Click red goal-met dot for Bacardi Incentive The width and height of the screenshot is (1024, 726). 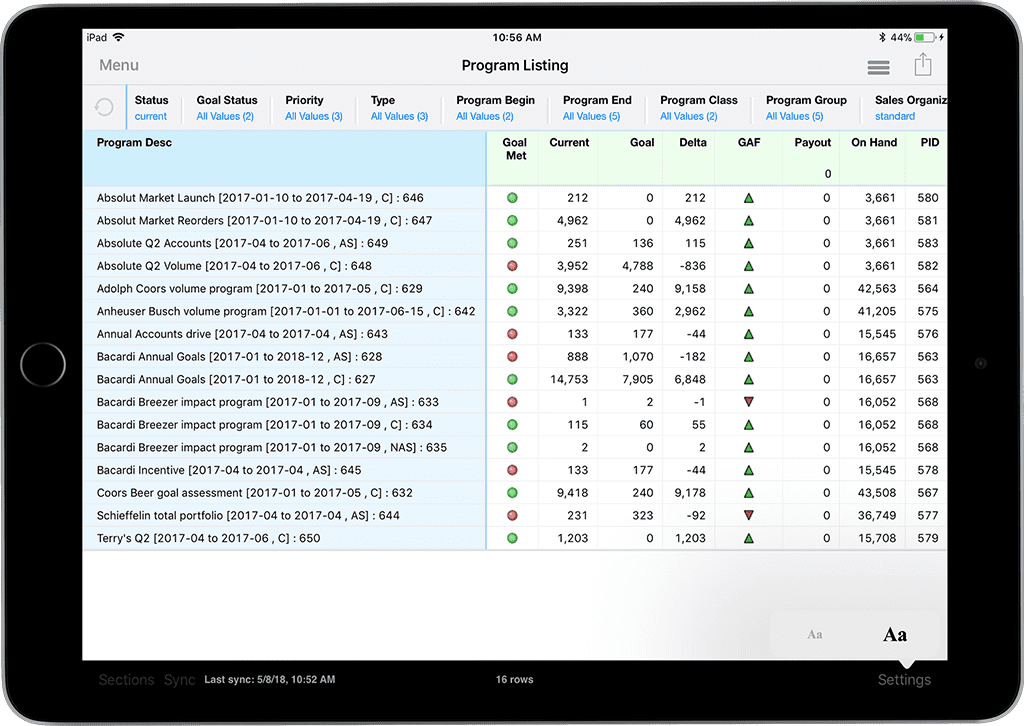[513, 470]
